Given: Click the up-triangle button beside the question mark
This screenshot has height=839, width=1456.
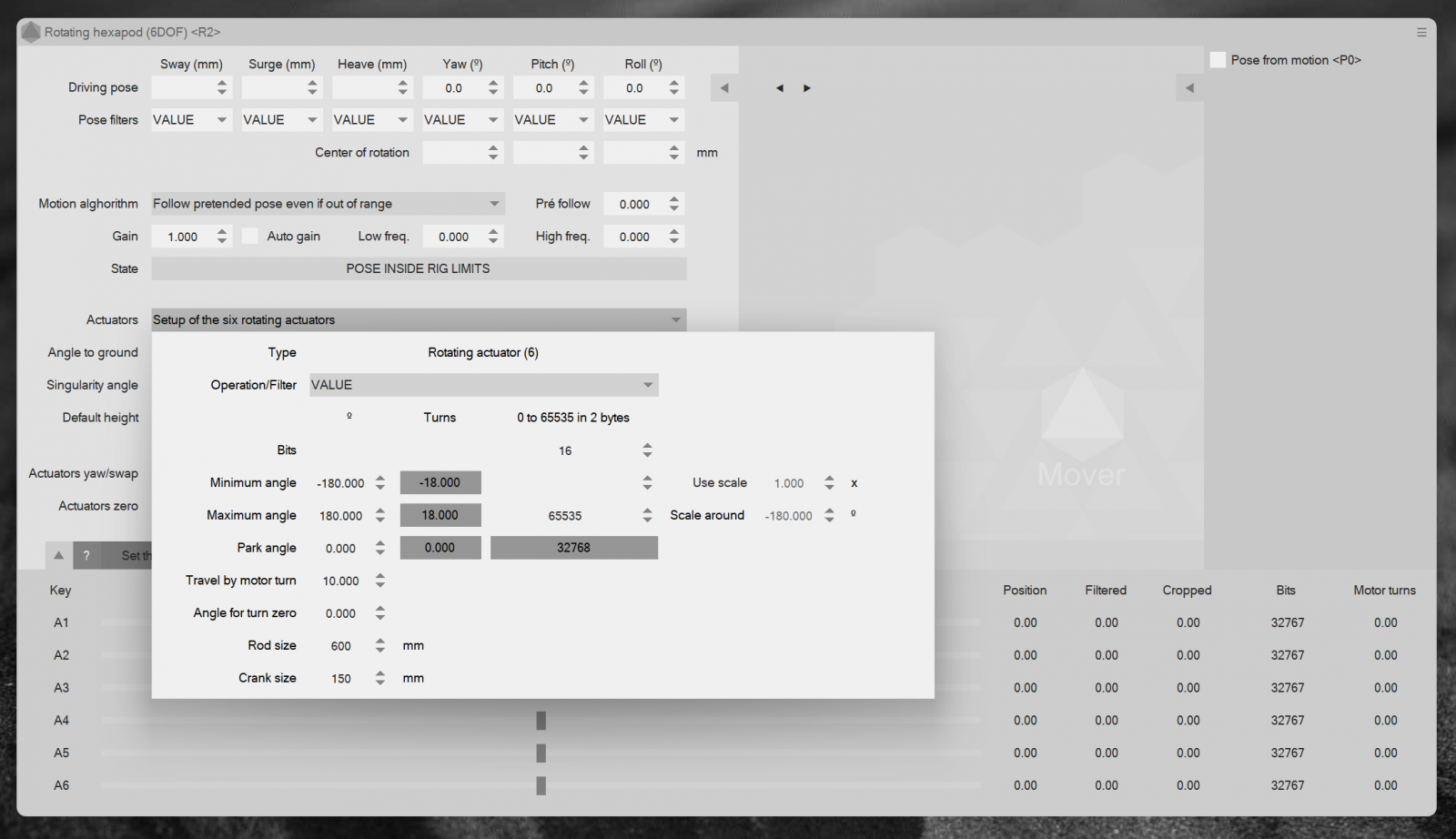Looking at the screenshot, I should coord(58,555).
